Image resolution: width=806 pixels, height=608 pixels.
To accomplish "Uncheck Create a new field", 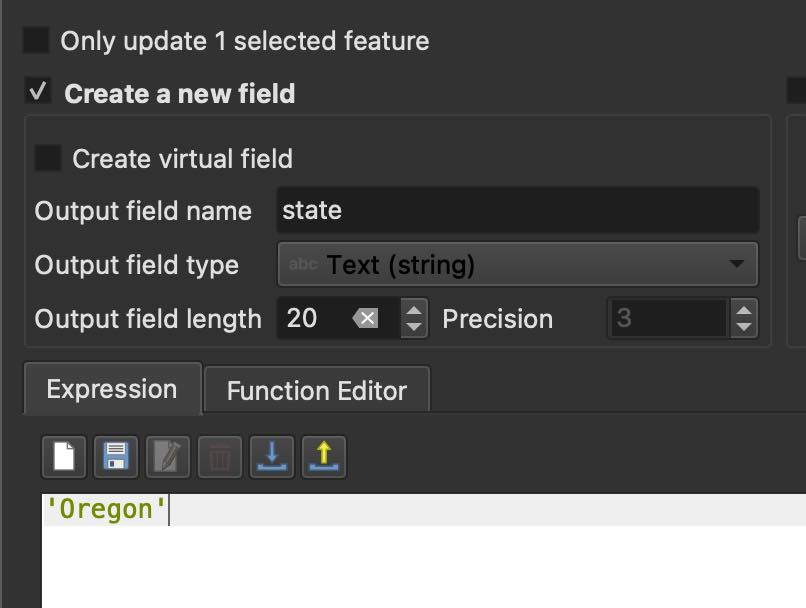I will [x=38, y=93].
